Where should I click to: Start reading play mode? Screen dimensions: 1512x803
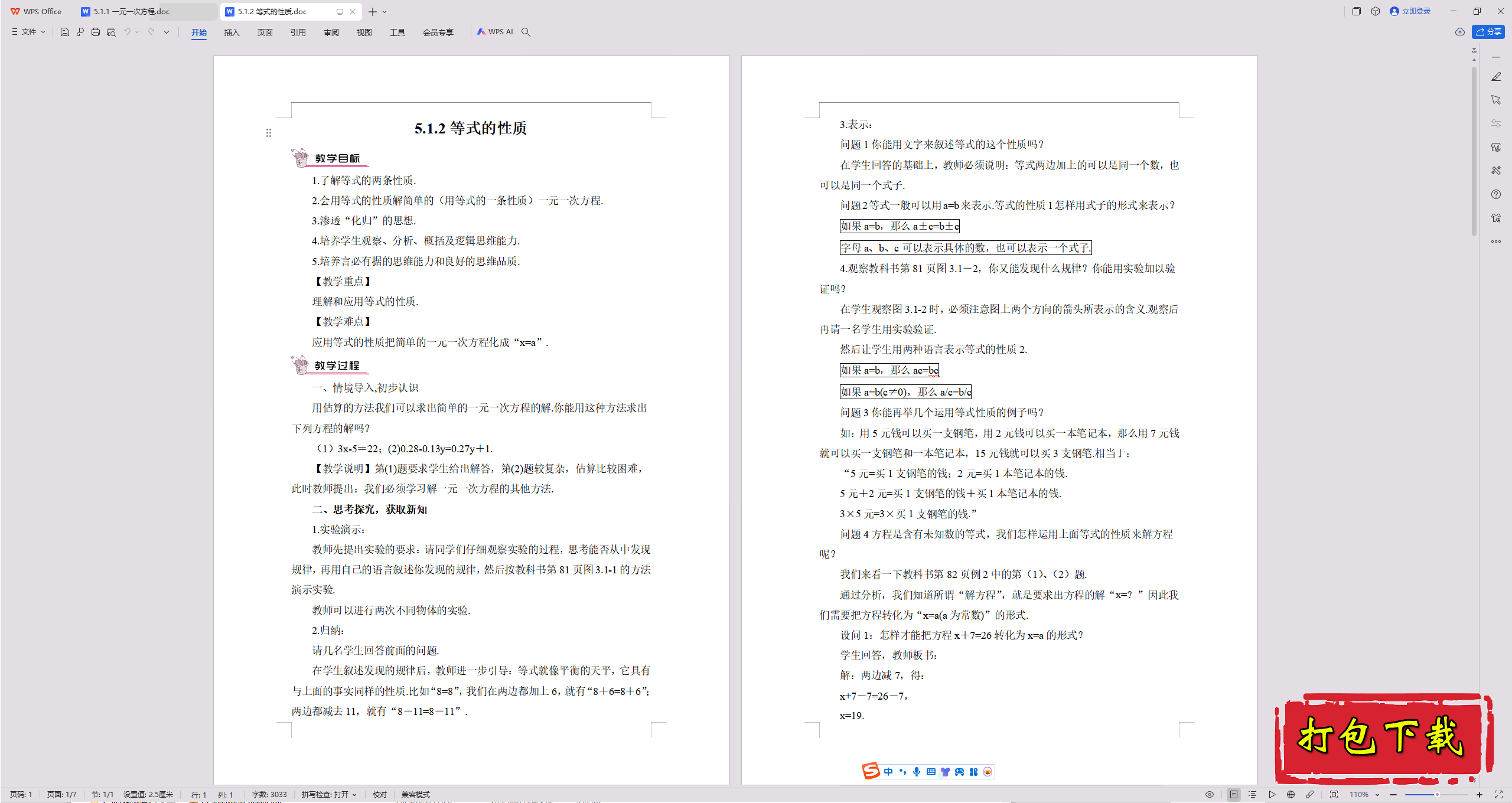[1272, 795]
